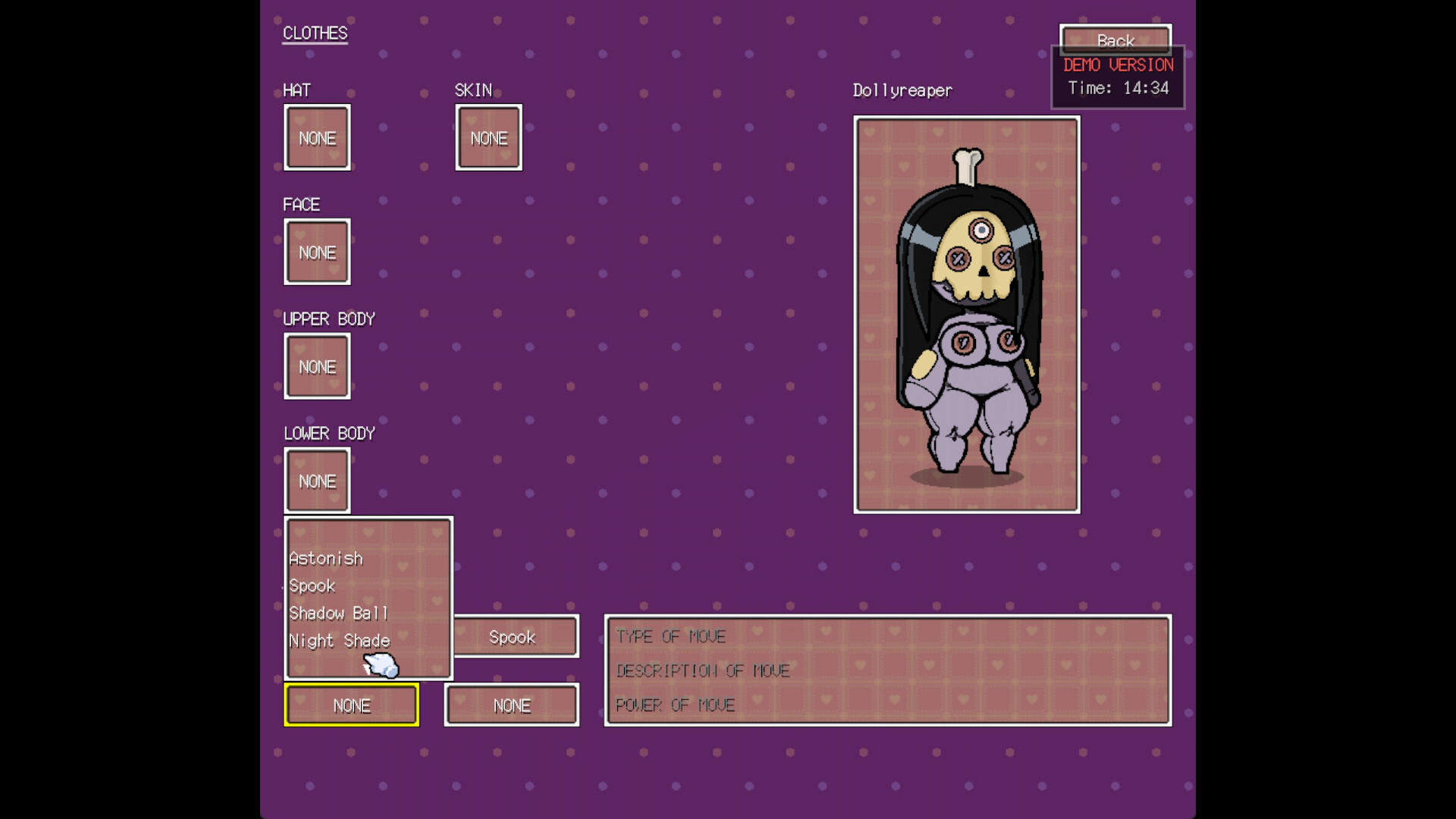Open the SKIN clothing slot
Screen dimensions: 1456x819
[x=488, y=137]
